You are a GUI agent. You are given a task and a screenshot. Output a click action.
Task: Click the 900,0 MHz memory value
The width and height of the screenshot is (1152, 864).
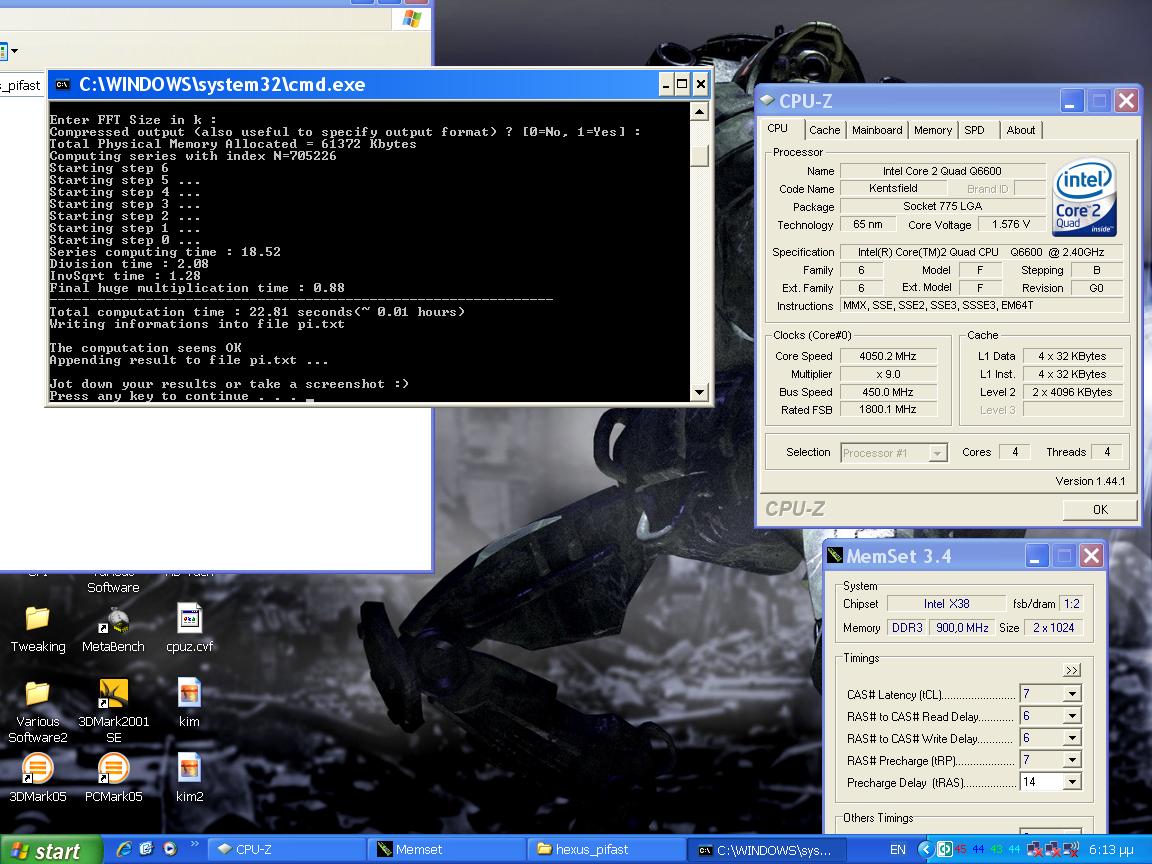[x=962, y=627]
